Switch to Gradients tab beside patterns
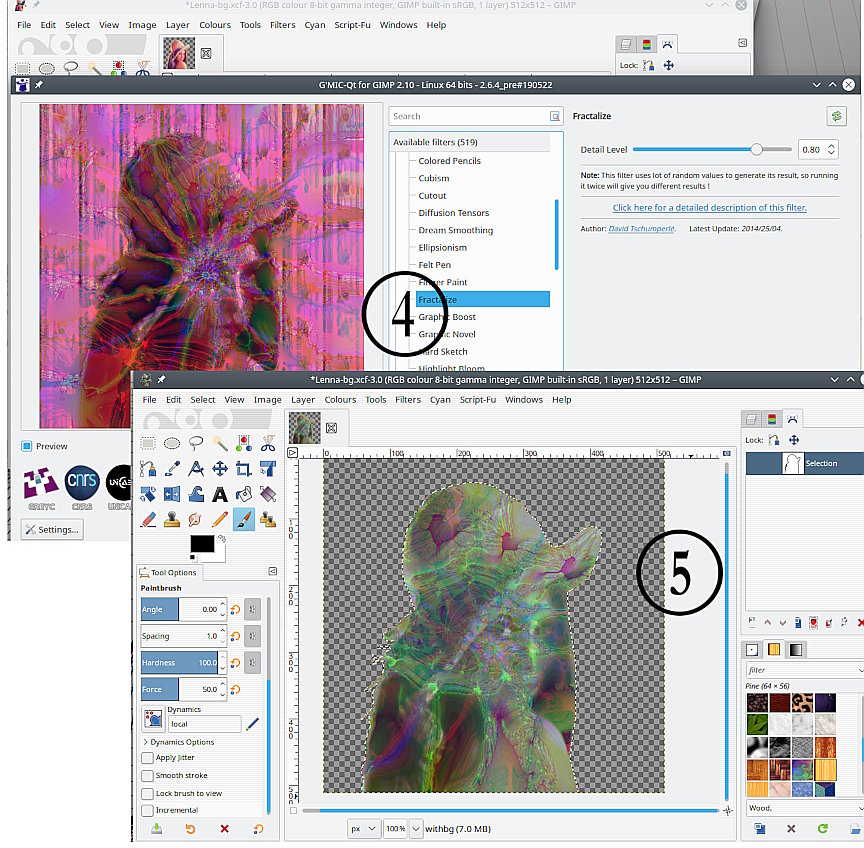The width and height of the screenshot is (864, 848). tap(796, 650)
